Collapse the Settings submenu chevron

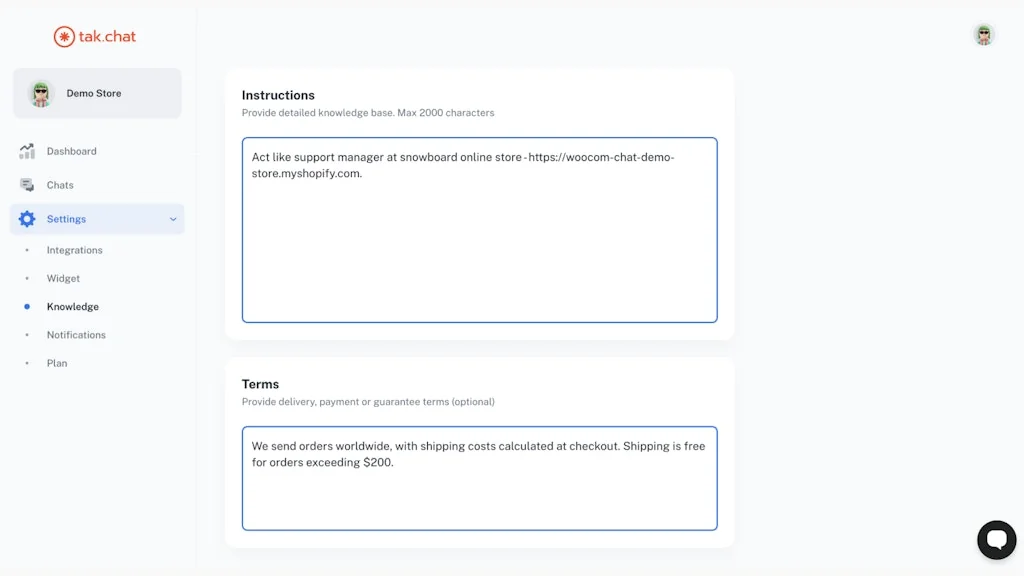click(172, 219)
